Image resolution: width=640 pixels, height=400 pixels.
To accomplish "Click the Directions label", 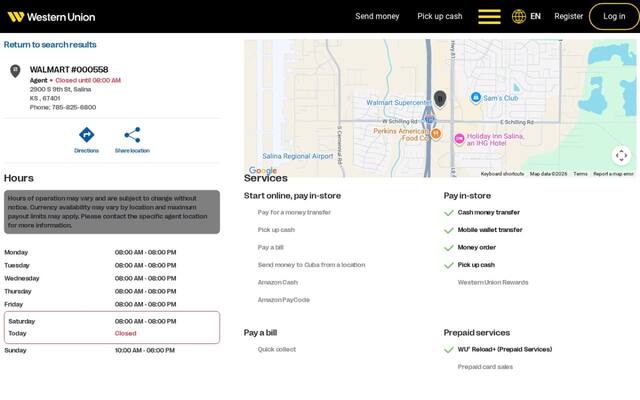I will click(x=87, y=151).
